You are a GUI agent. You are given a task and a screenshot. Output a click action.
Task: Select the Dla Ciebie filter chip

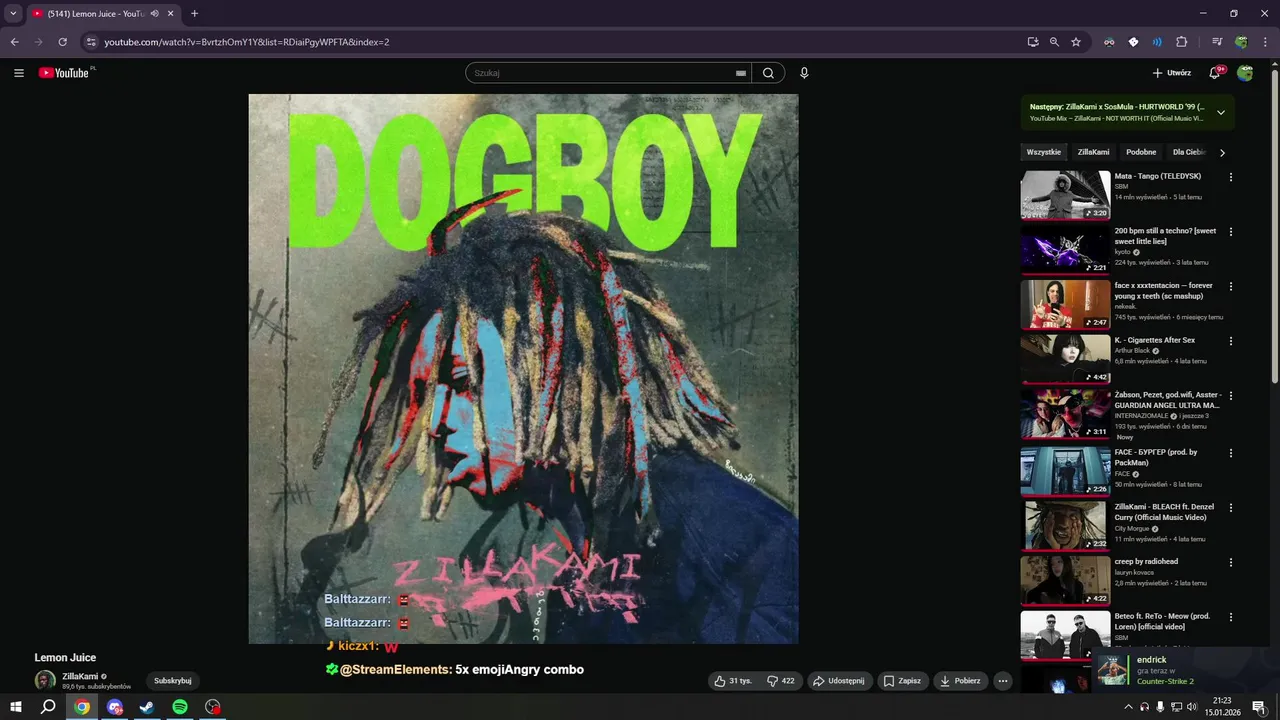pyautogui.click(x=1188, y=152)
